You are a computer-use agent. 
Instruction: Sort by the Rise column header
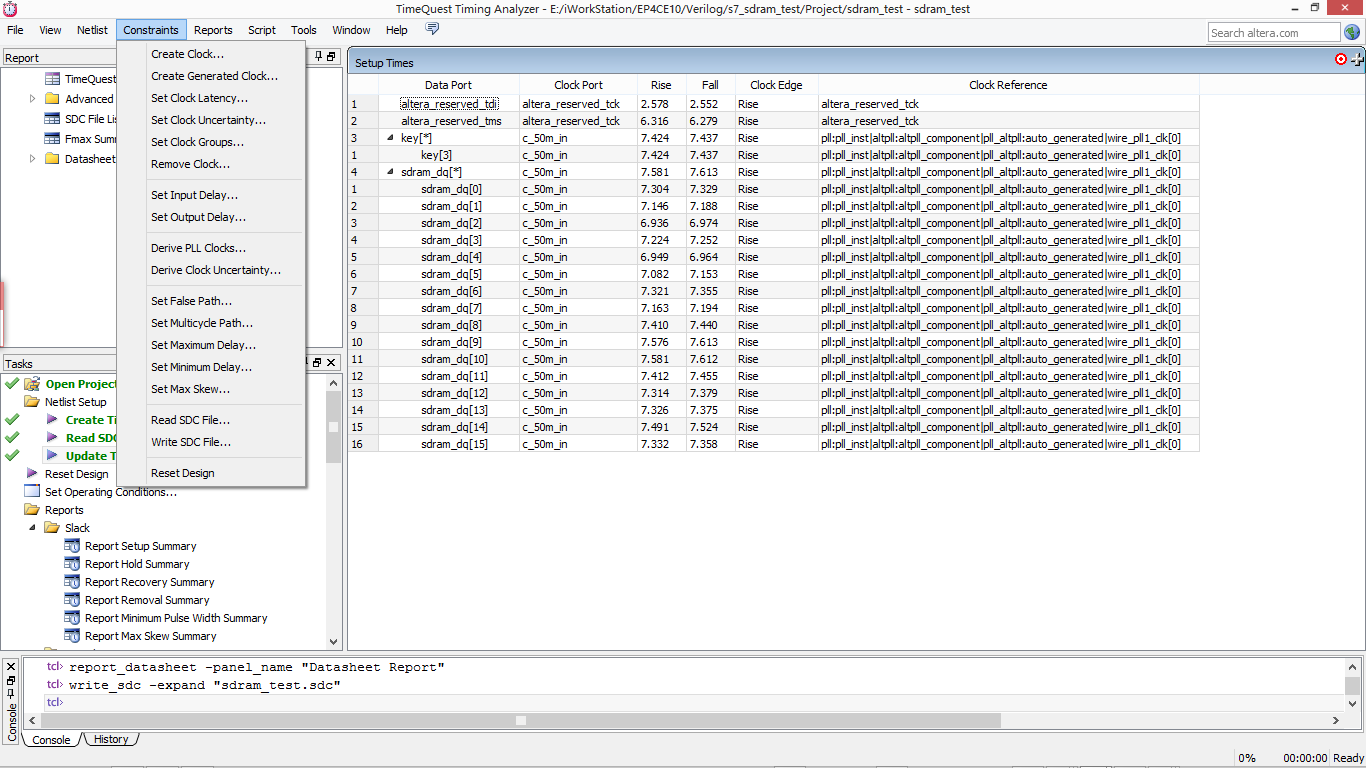click(x=661, y=85)
